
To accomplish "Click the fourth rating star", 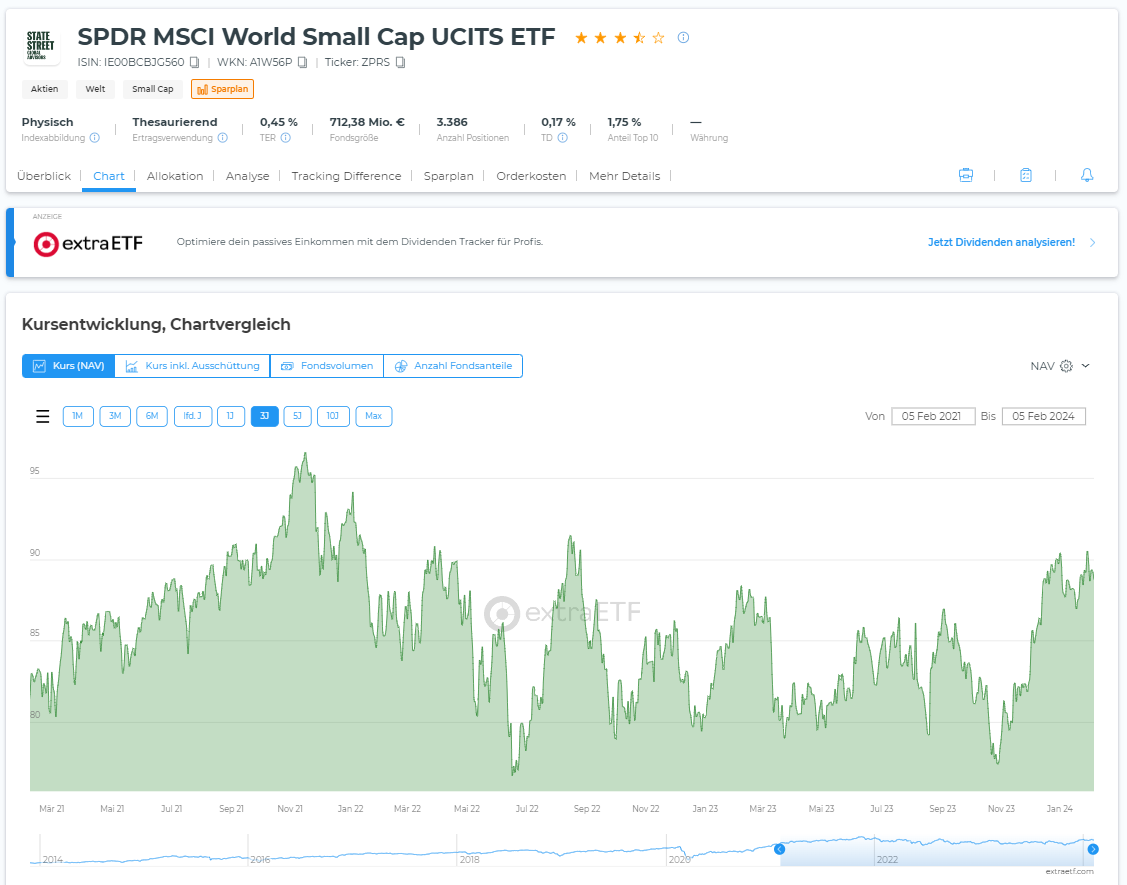I will (639, 37).
